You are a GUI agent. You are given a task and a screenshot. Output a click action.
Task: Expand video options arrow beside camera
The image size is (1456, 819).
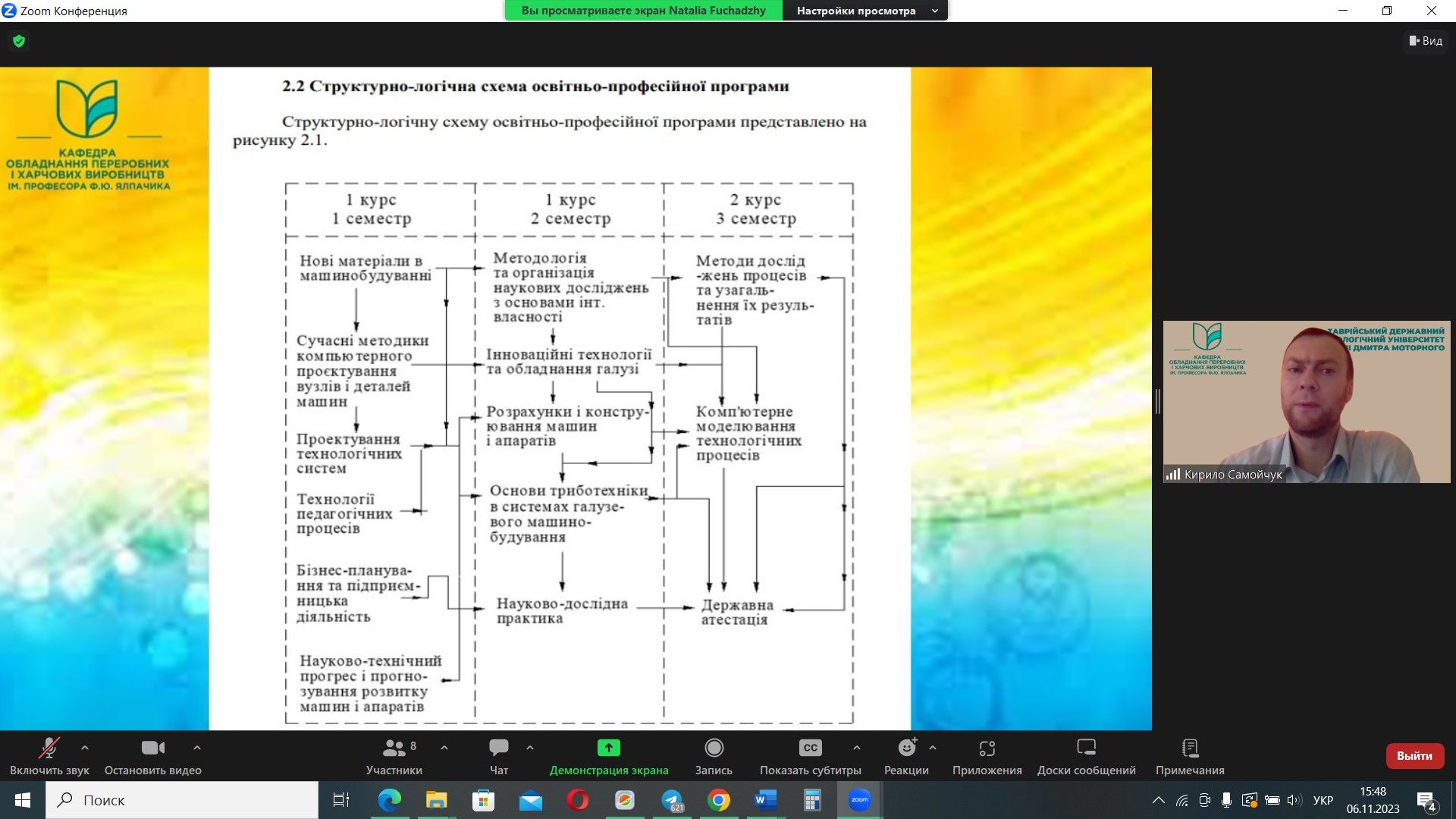point(197,748)
